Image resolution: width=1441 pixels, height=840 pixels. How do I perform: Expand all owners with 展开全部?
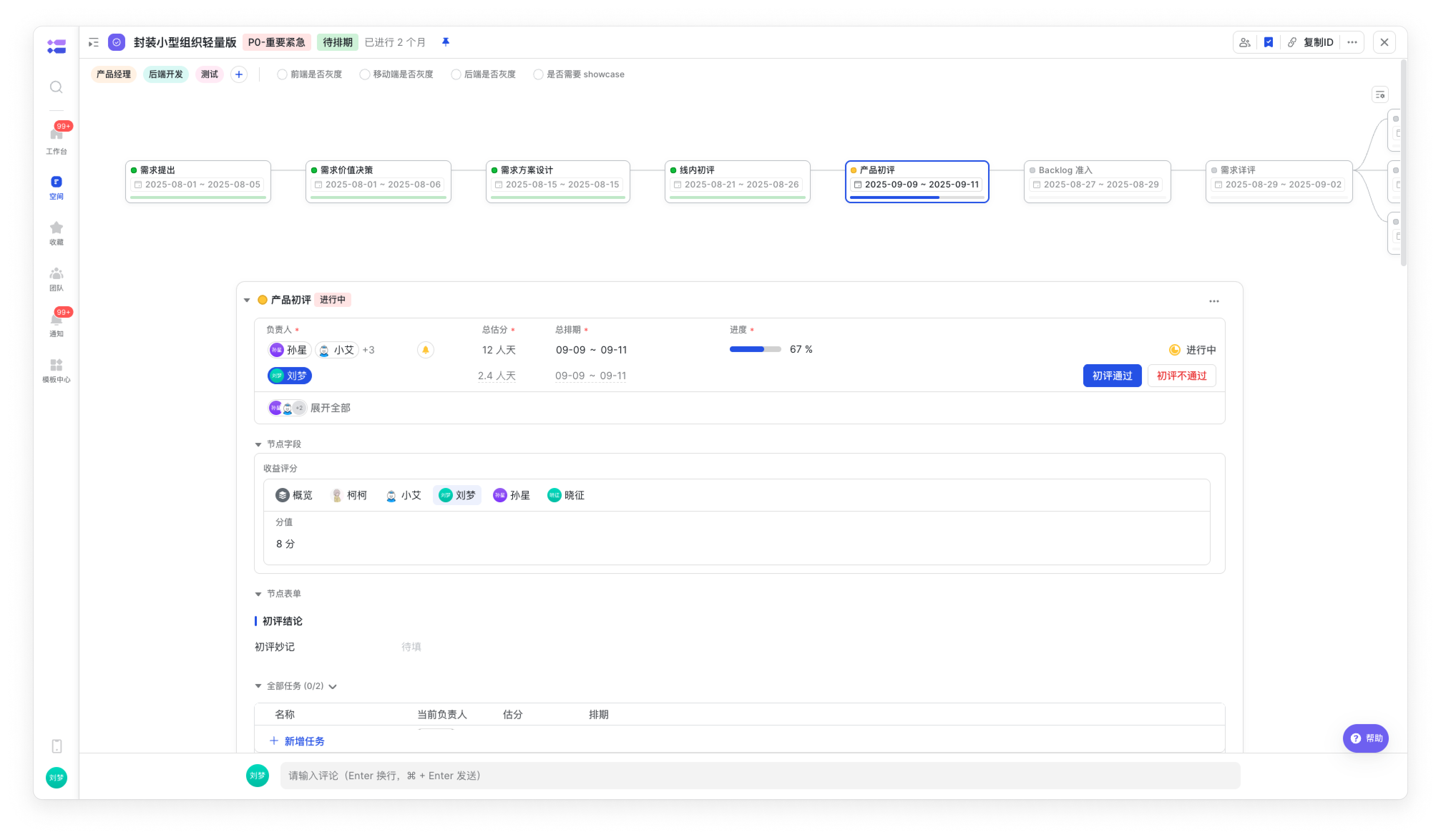(x=330, y=408)
